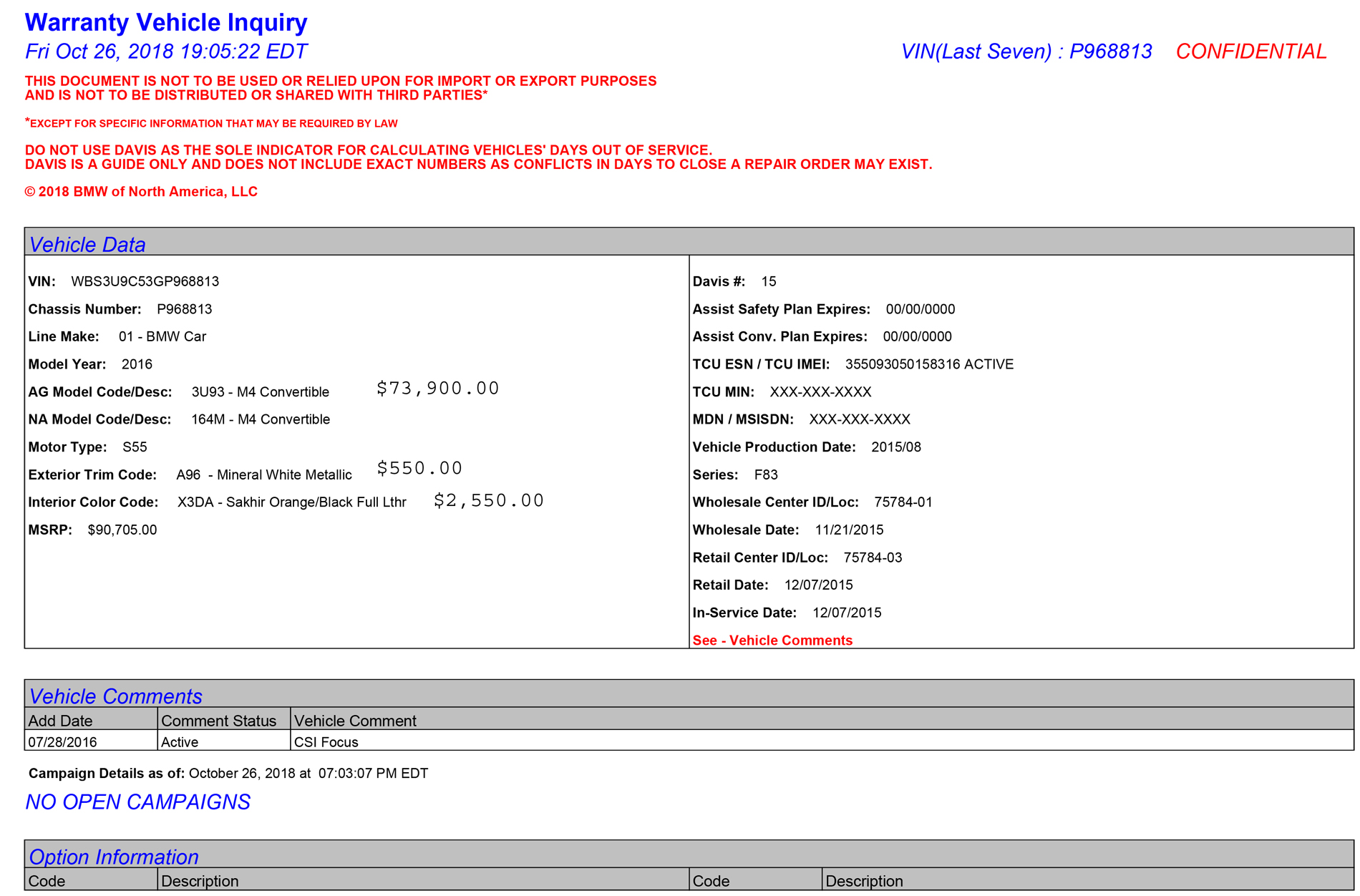Image resolution: width=1360 pixels, height=896 pixels.
Task: Click the Chassis Number value P968813
Action: 185,309
